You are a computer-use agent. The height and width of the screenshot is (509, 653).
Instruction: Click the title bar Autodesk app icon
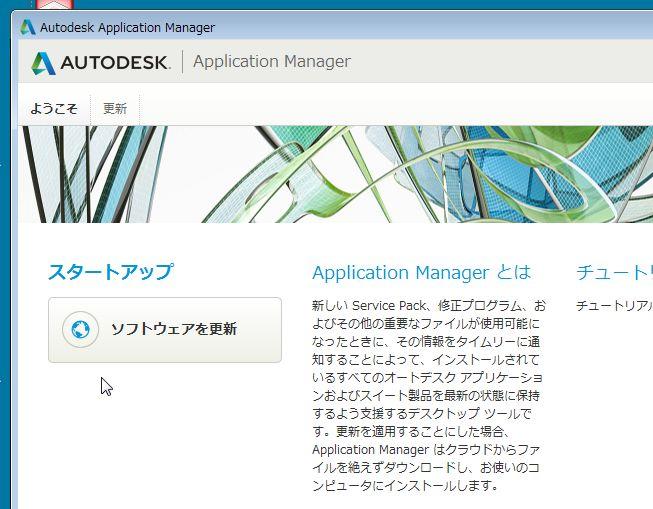[x=28, y=27]
